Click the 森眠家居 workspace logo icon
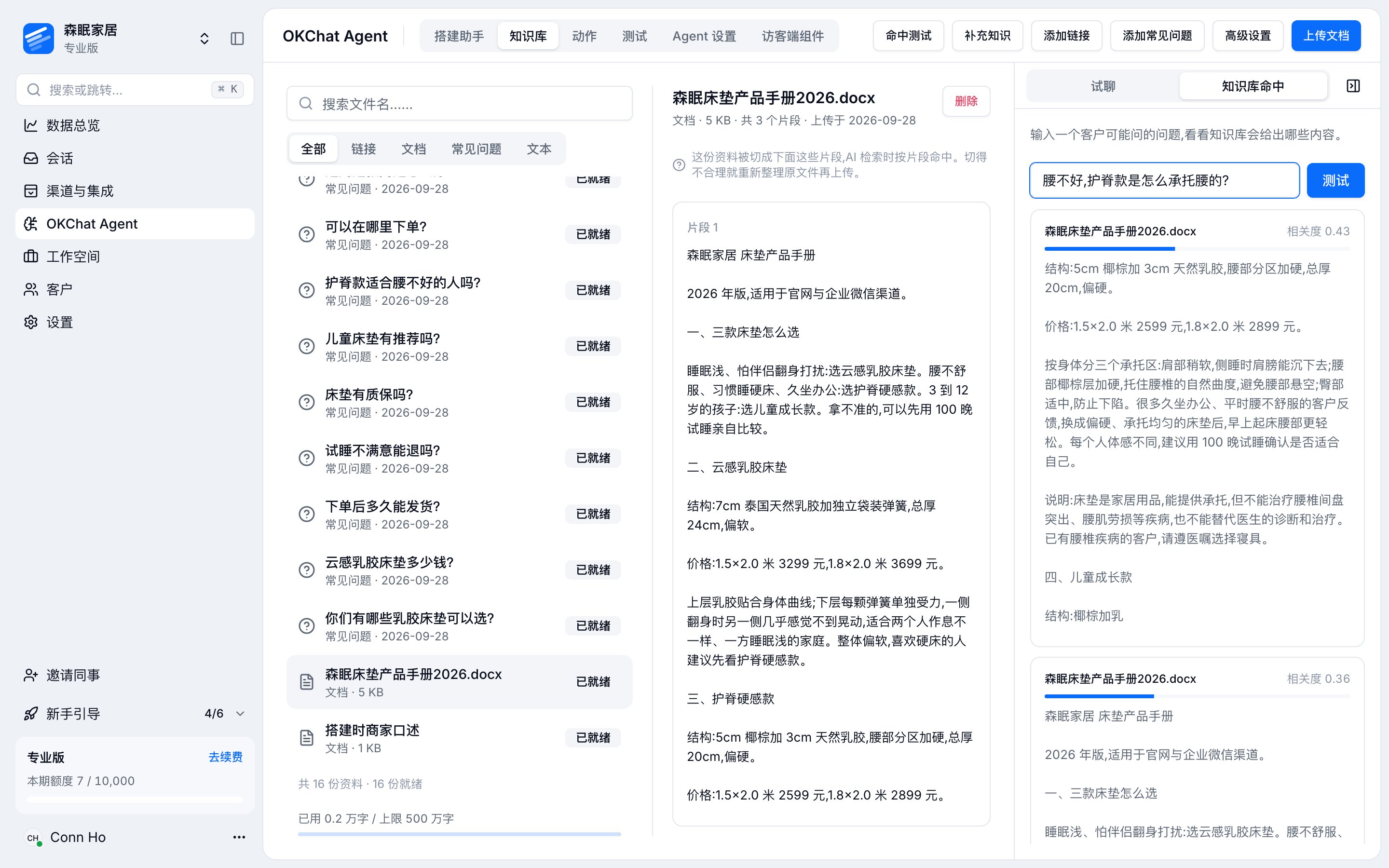 tap(39, 39)
